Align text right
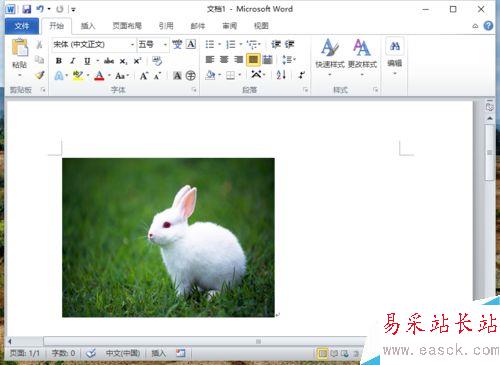Screen dimensions: 500x365 [x=238, y=60]
